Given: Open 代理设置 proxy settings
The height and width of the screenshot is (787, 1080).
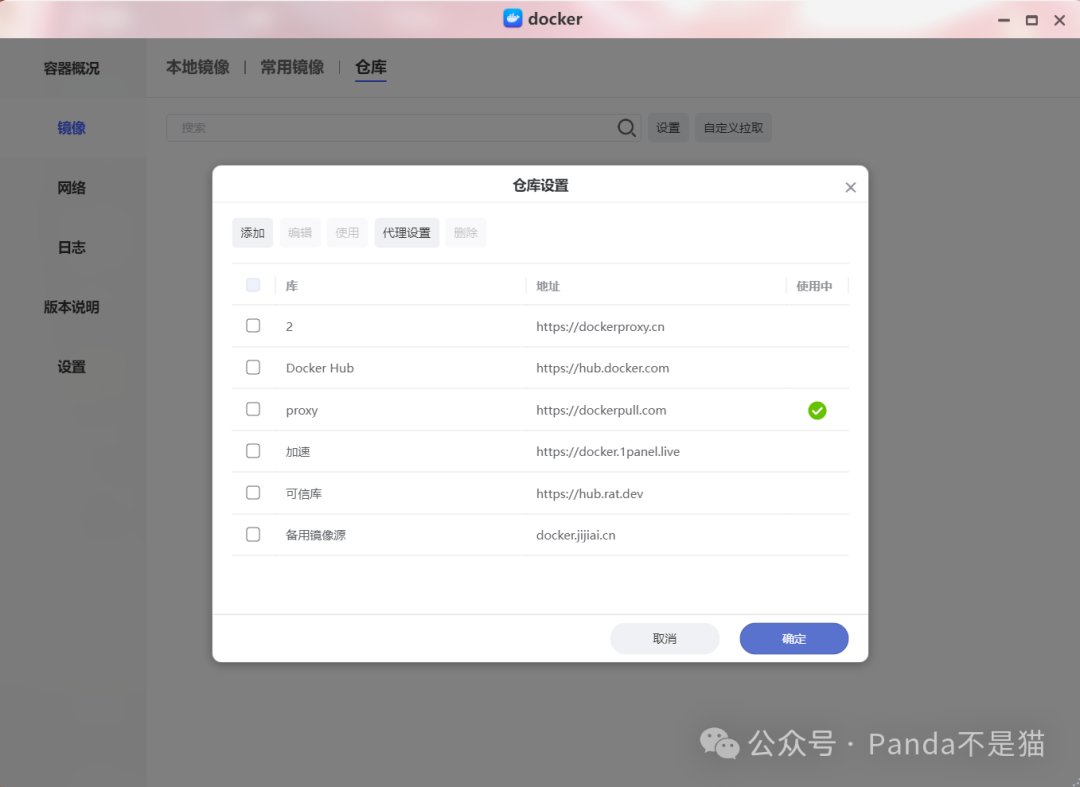Looking at the screenshot, I should pyautogui.click(x=406, y=233).
